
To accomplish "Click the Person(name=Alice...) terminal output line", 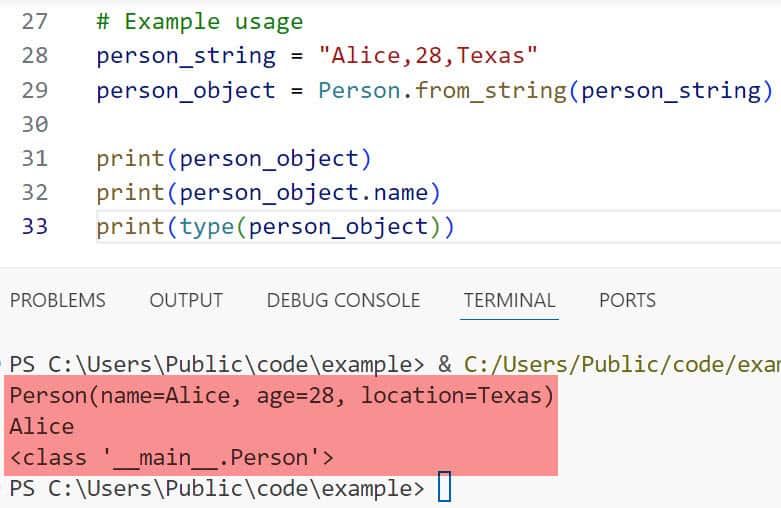I will pos(281,396).
